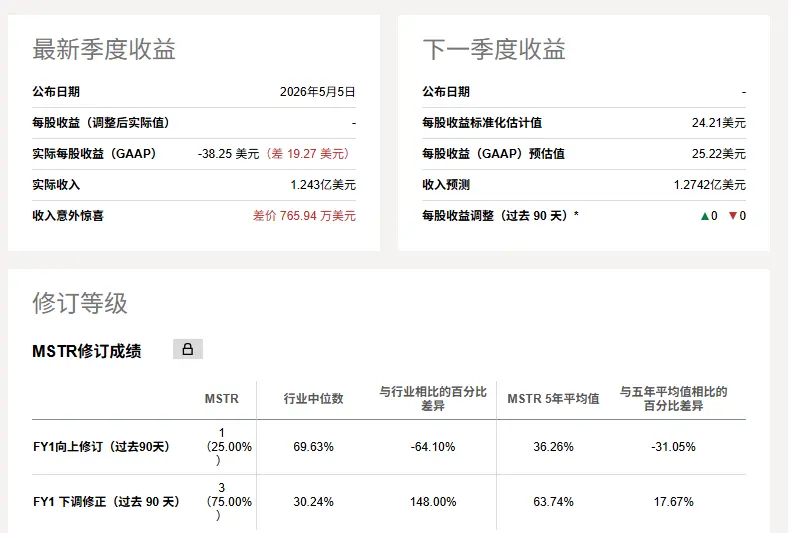Click the 与五年平均值相比的百分比差异 column header
Screen dimensions: 791x533
(673, 398)
